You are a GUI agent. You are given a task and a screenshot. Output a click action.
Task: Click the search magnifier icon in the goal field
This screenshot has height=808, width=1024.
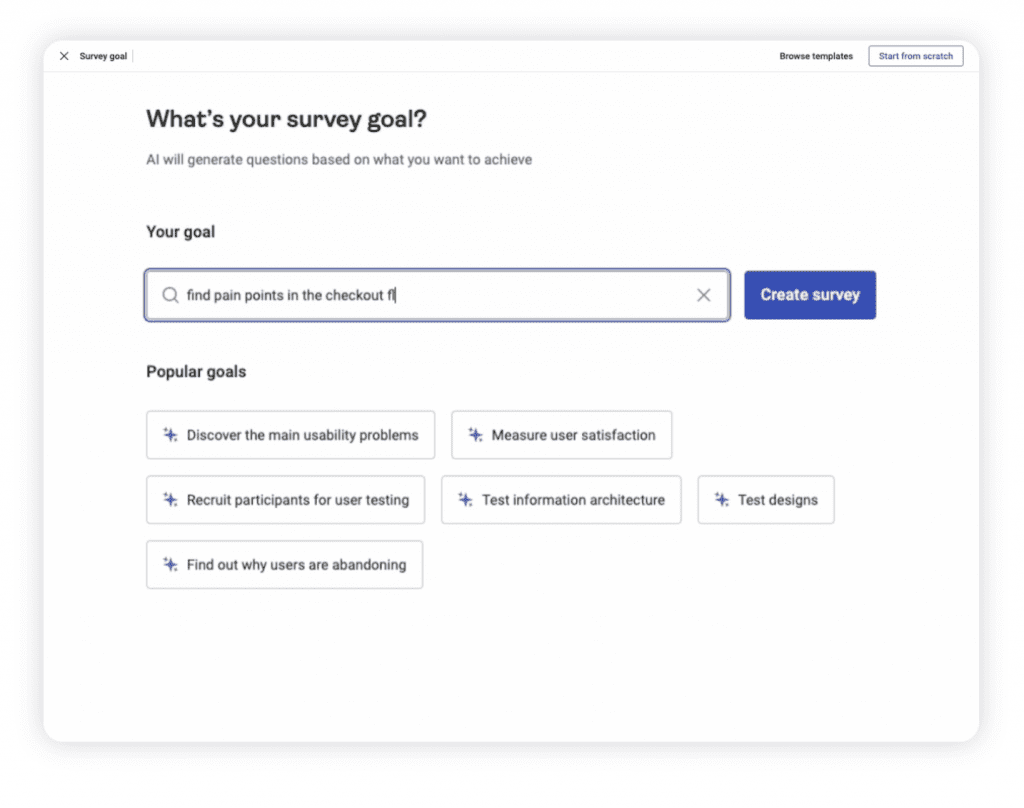[x=170, y=295]
